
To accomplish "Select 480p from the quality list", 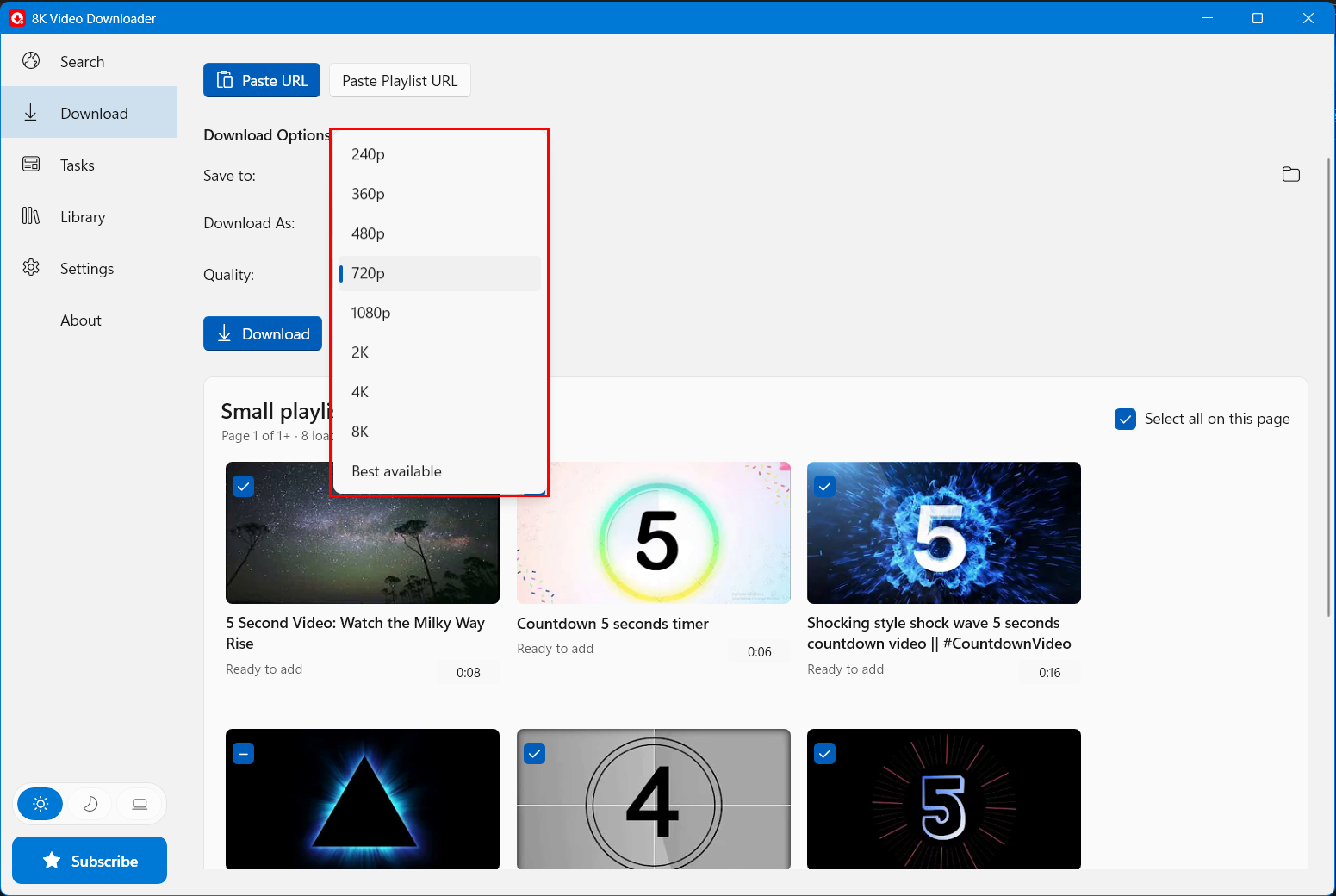I will click(x=439, y=233).
